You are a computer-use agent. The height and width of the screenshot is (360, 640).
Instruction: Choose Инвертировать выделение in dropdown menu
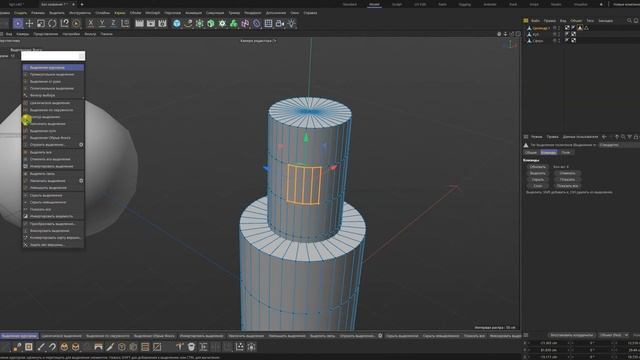click(x=53, y=167)
